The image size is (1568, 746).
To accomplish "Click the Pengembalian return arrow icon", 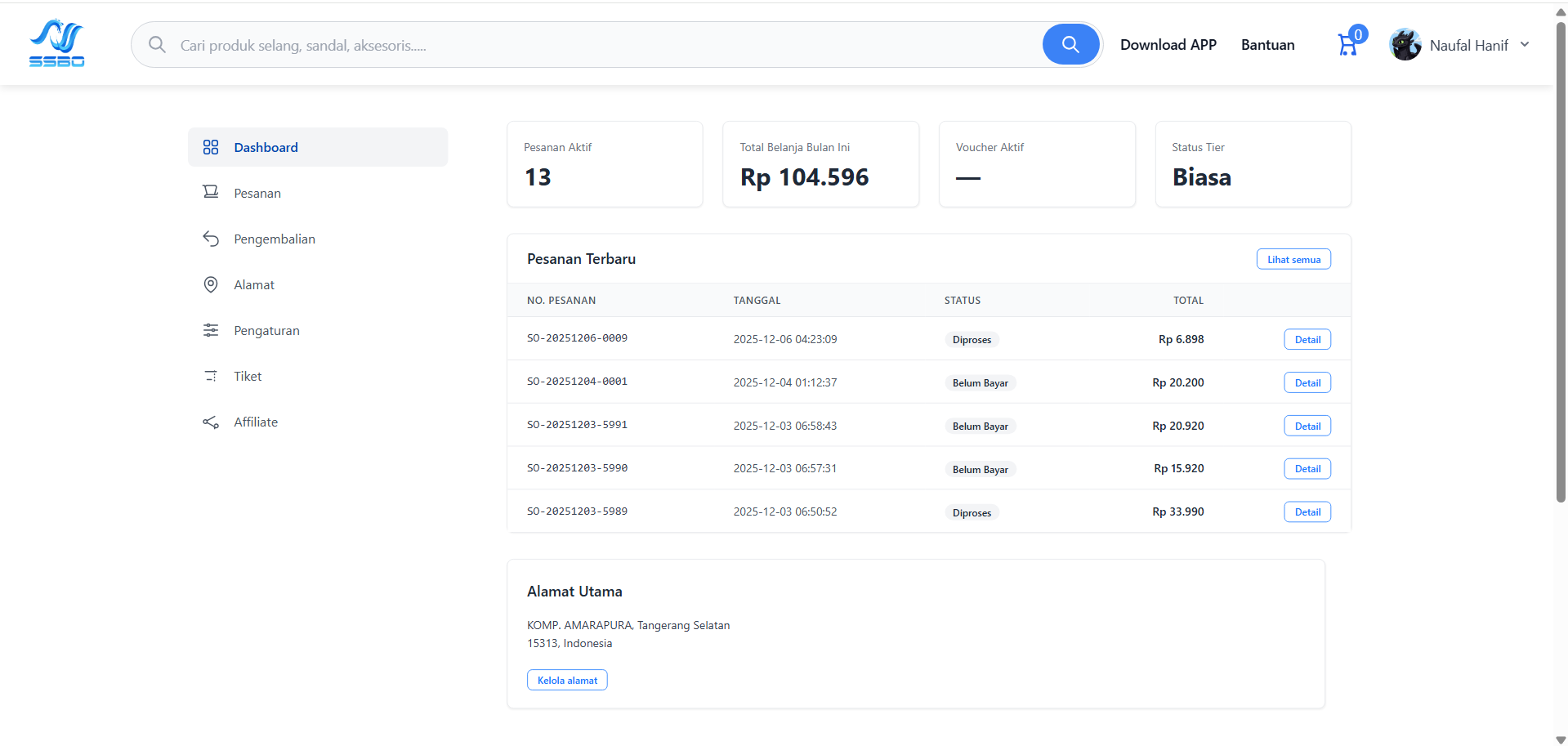I will [211, 239].
